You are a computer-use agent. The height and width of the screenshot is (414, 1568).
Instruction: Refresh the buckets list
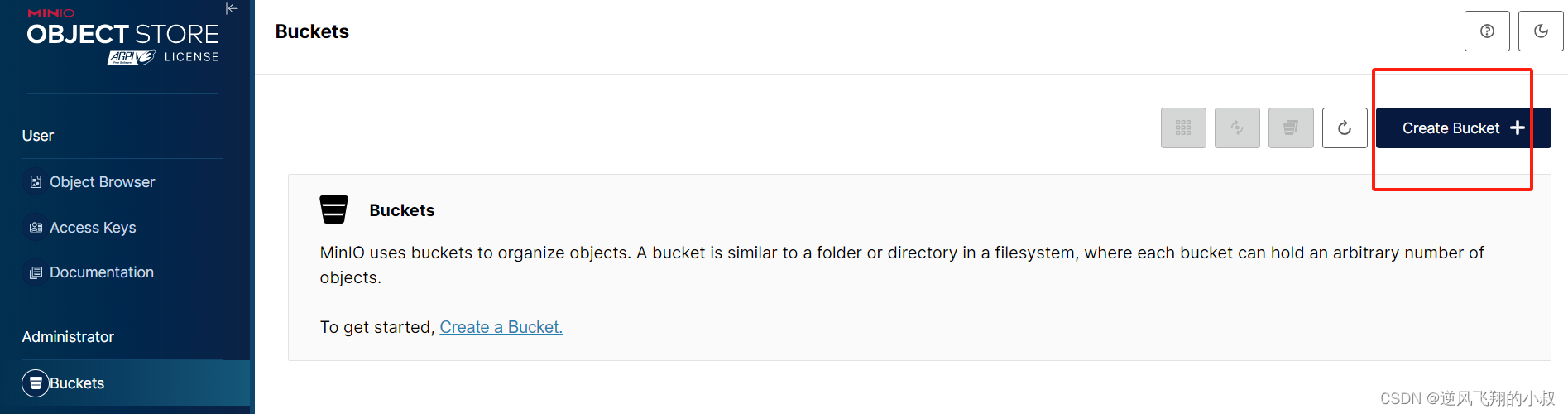[1345, 128]
